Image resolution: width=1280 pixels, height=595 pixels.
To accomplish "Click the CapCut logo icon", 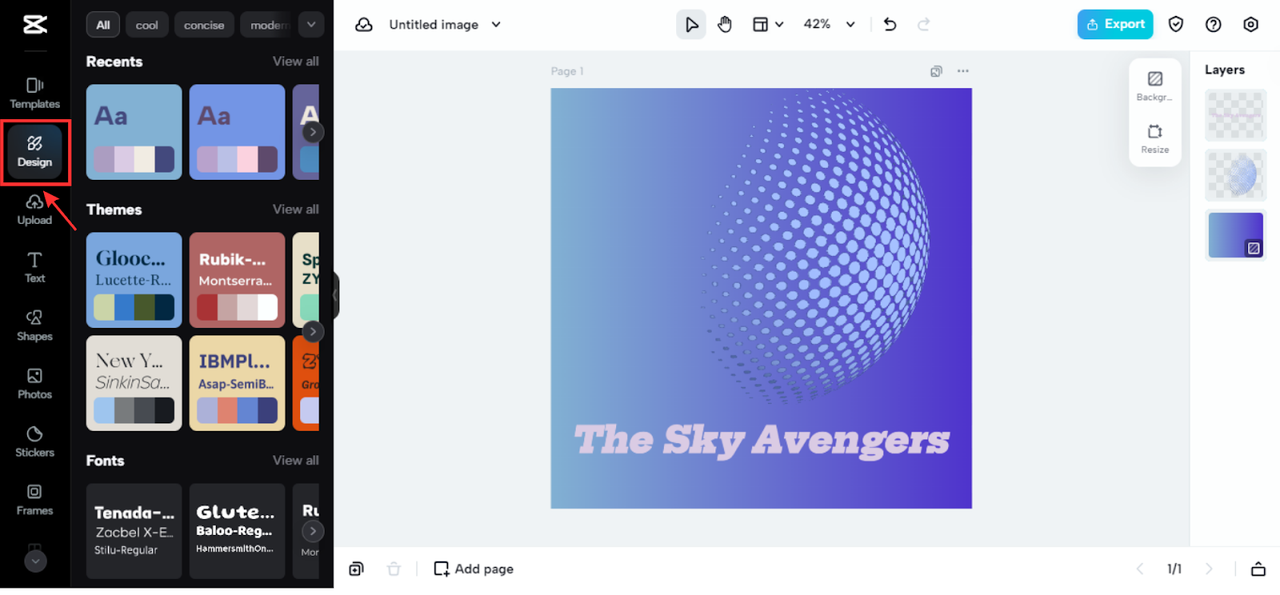I will 34,25.
